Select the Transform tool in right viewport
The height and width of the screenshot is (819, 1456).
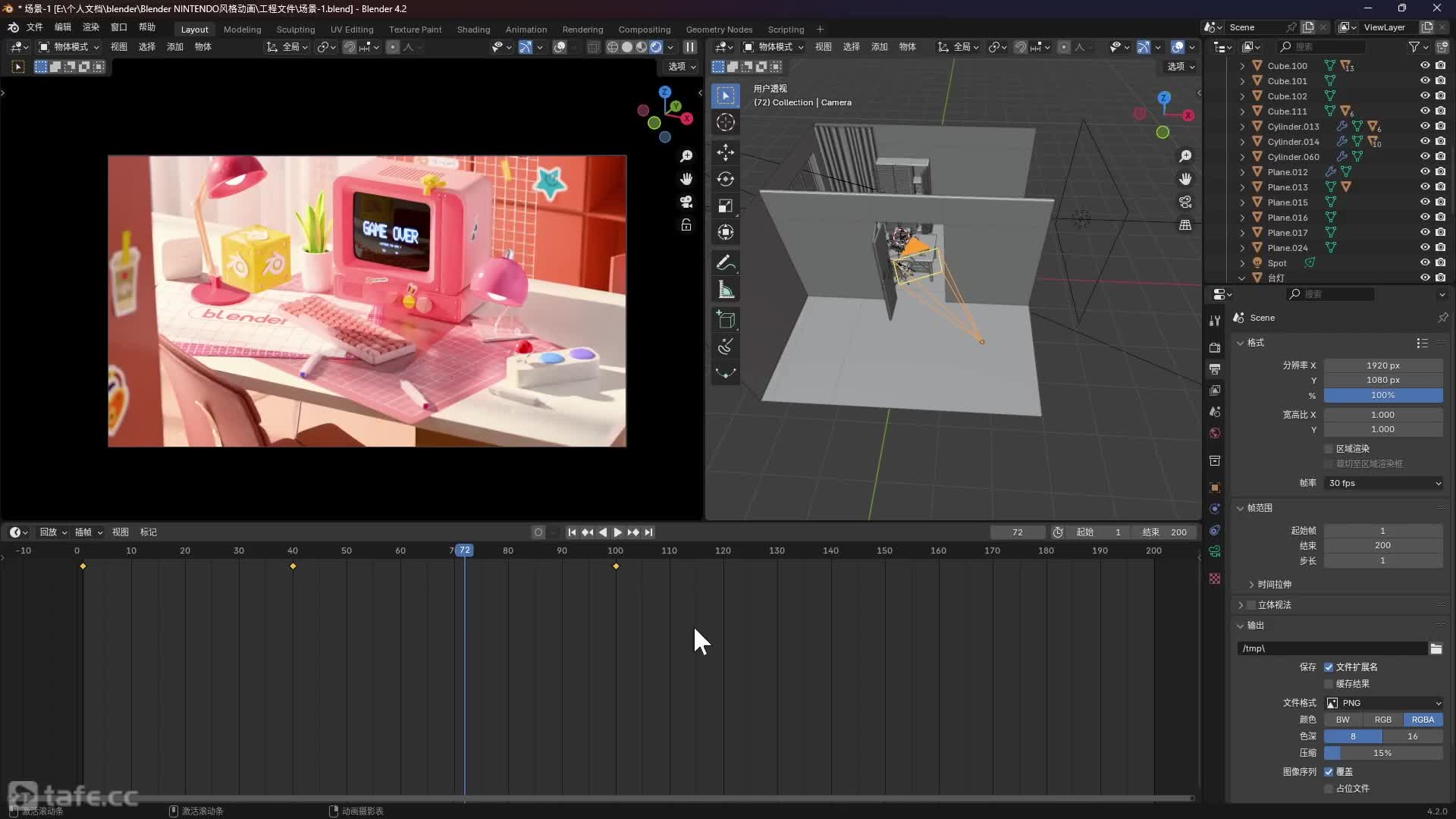[726, 232]
